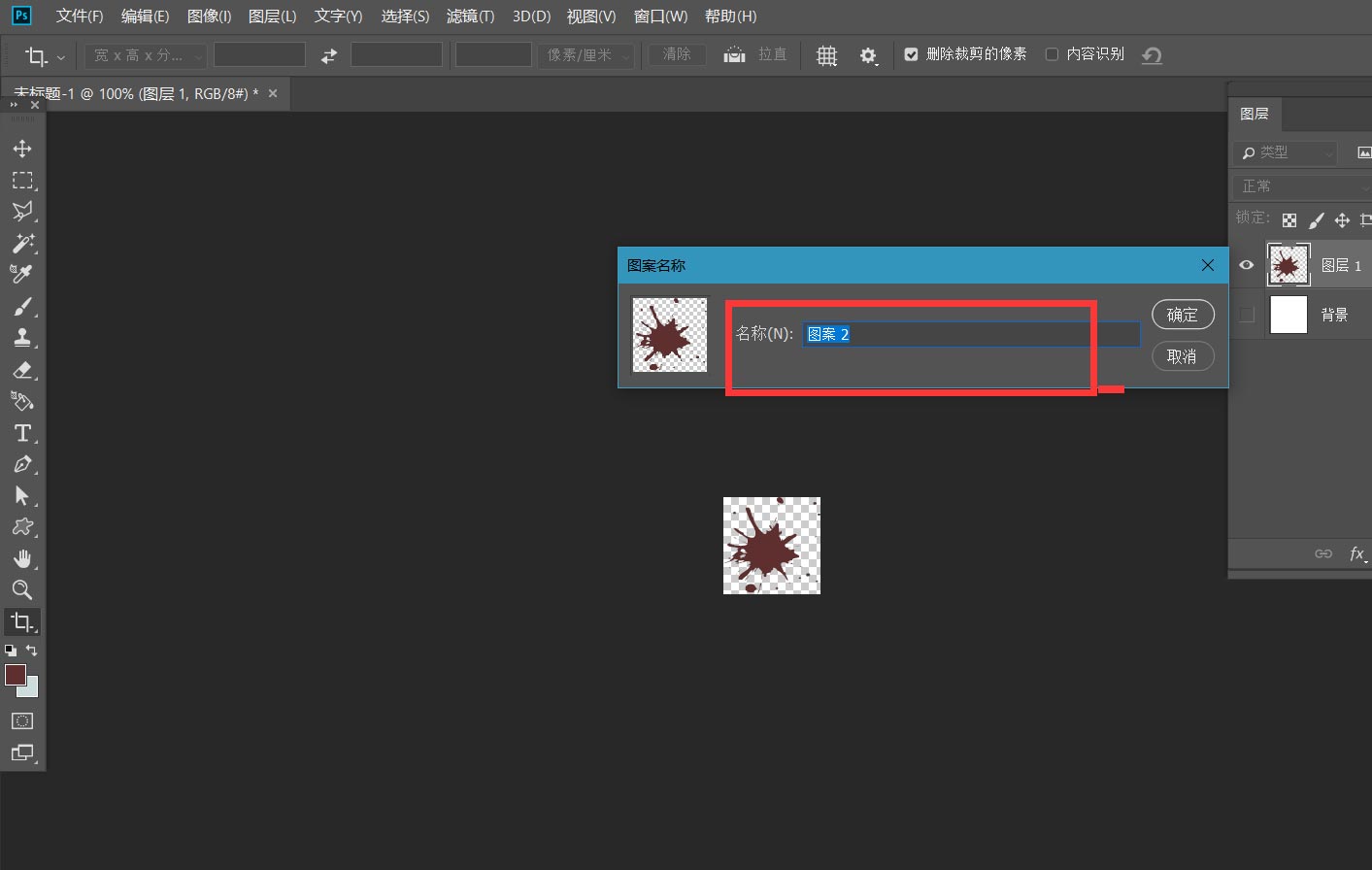
Task: Open the Window menu
Action: (660, 17)
